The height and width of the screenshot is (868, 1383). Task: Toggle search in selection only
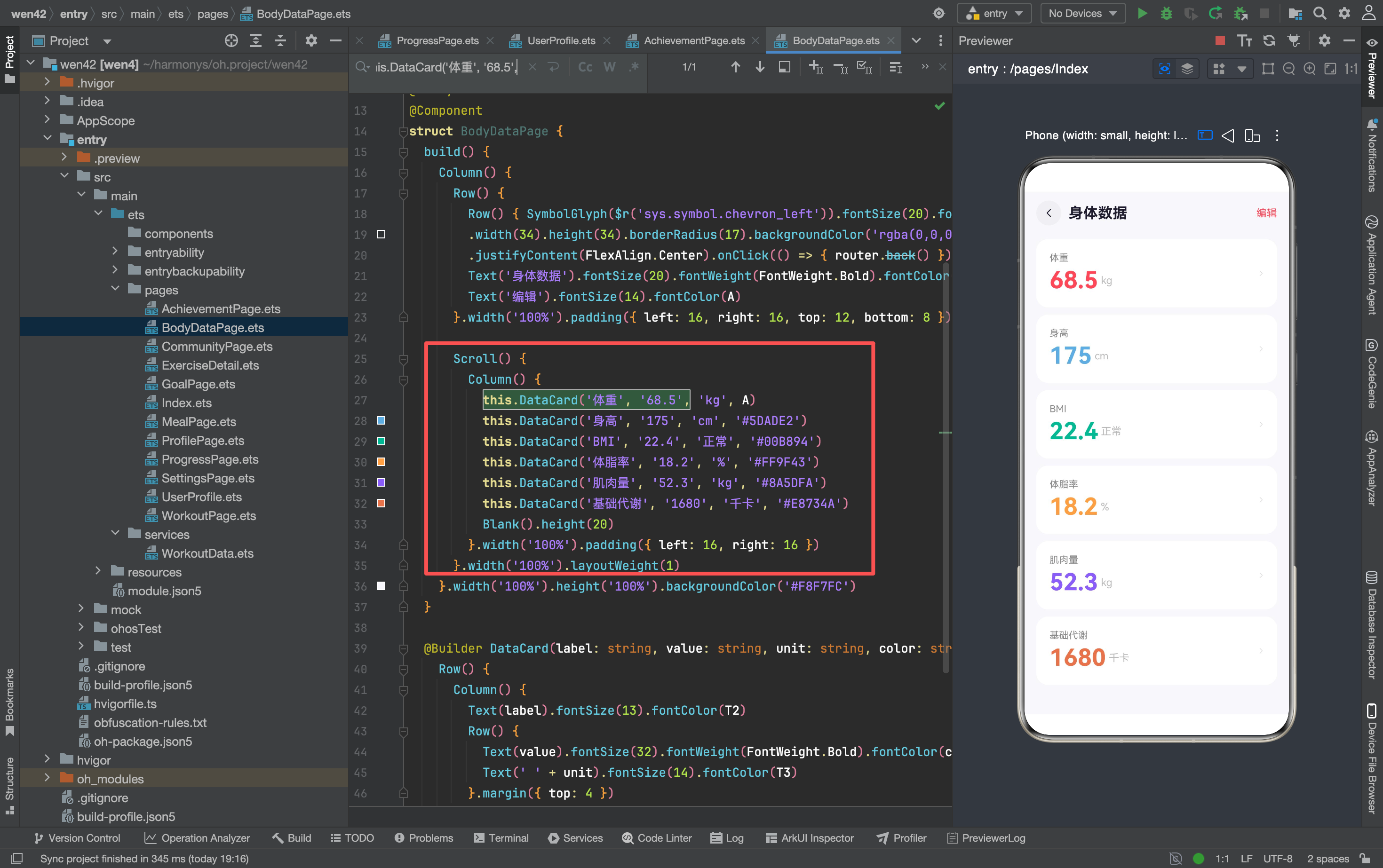[784, 67]
